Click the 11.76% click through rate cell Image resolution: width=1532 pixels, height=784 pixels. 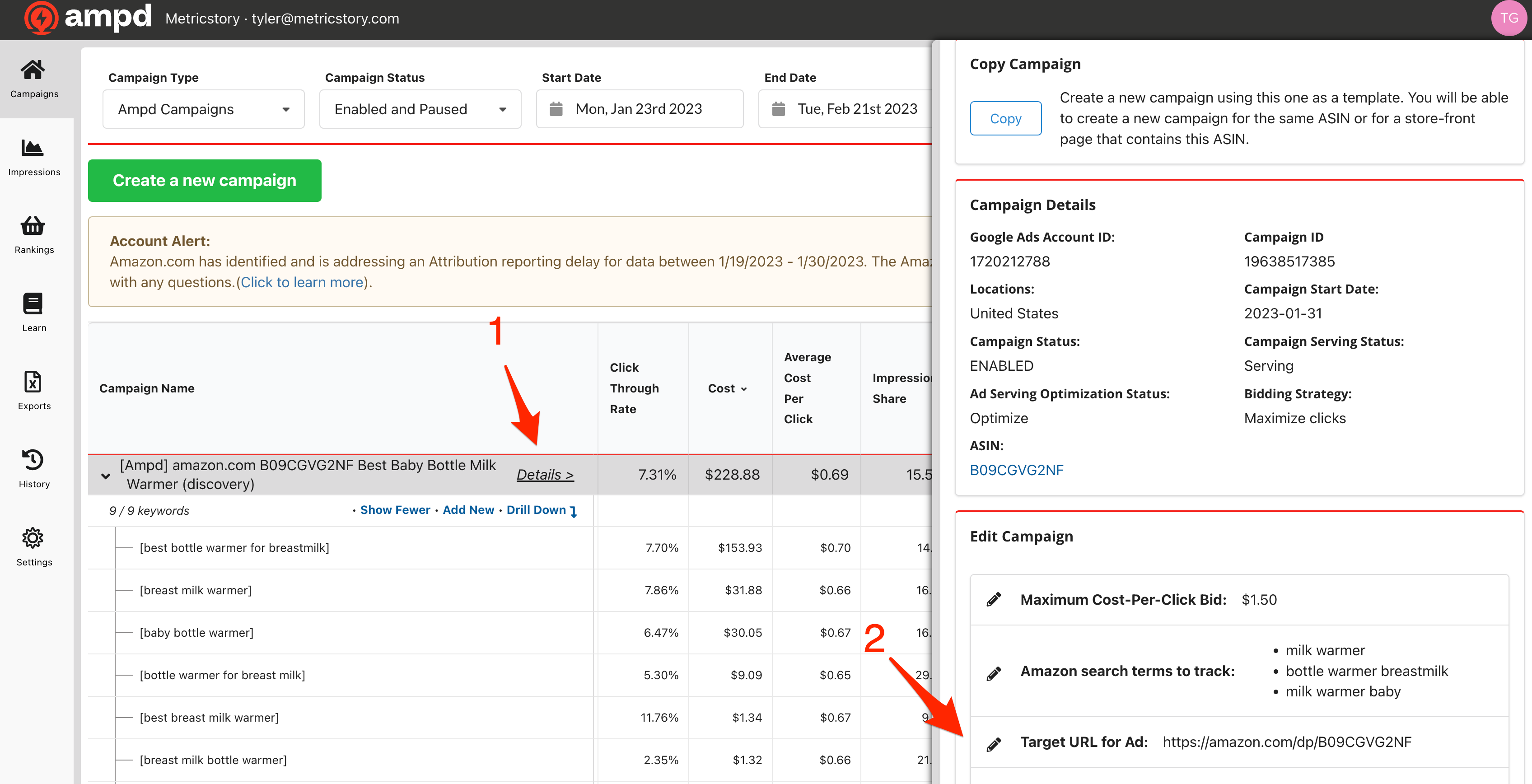659,717
